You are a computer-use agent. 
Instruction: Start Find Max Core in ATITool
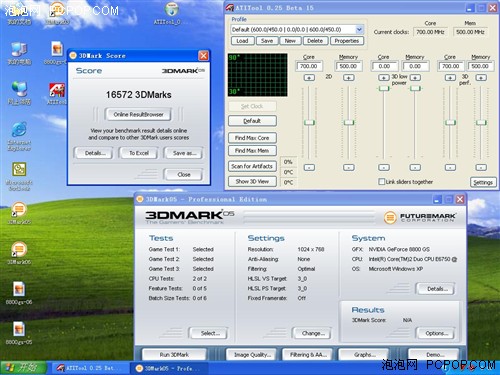(252, 138)
